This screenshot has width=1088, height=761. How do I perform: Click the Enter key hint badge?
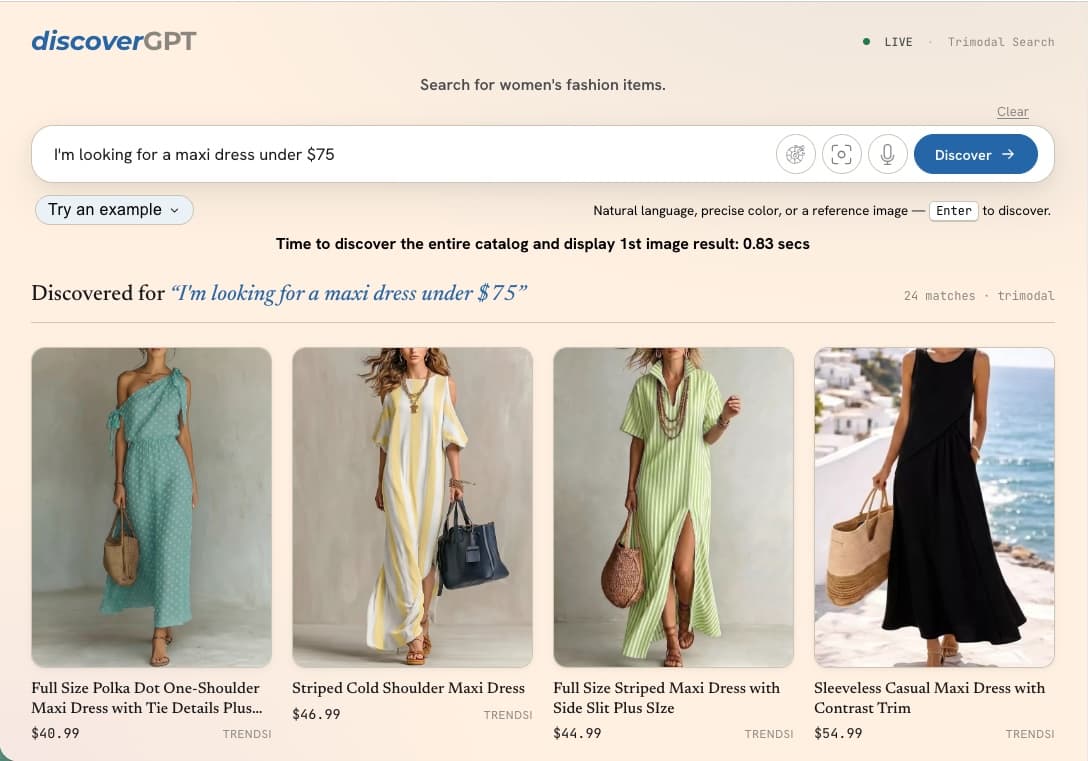click(x=953, y=211)
